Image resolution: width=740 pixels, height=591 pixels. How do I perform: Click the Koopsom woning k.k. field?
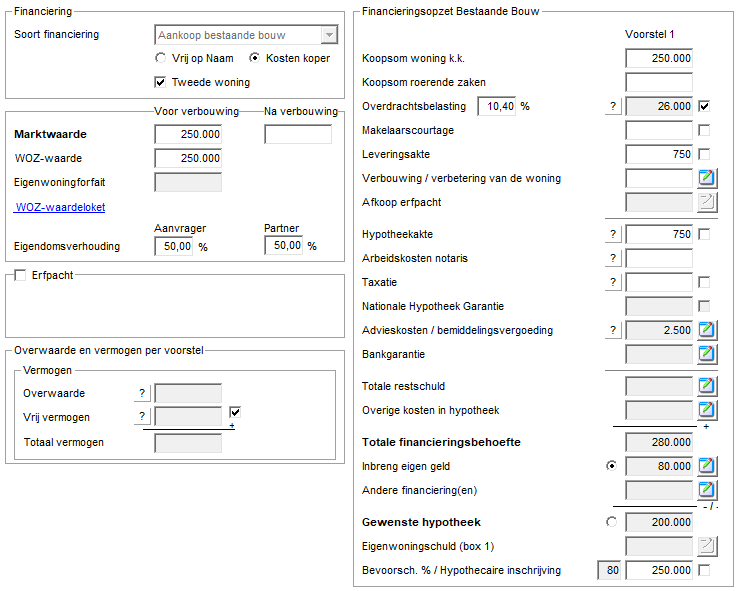(x=659, y=58)
